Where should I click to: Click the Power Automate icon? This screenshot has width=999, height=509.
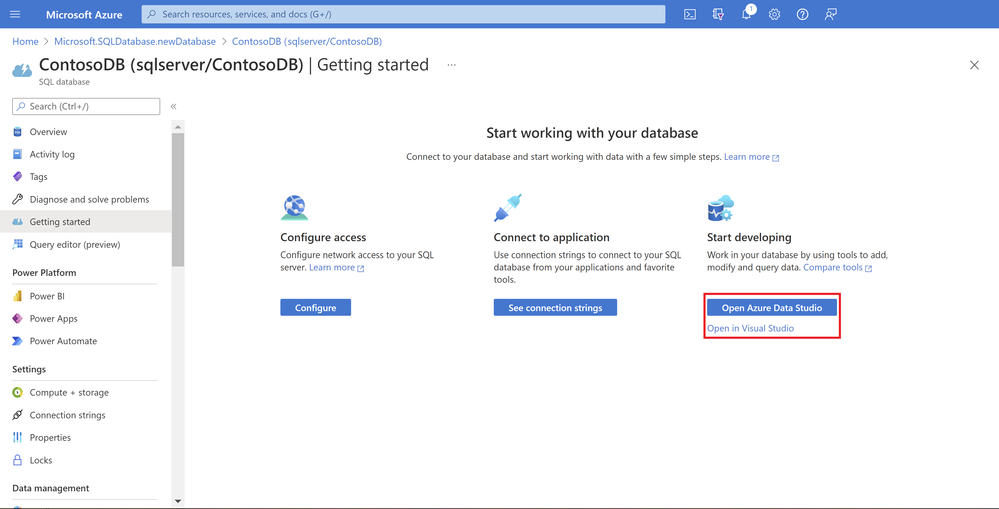click(x=18, y=341)
